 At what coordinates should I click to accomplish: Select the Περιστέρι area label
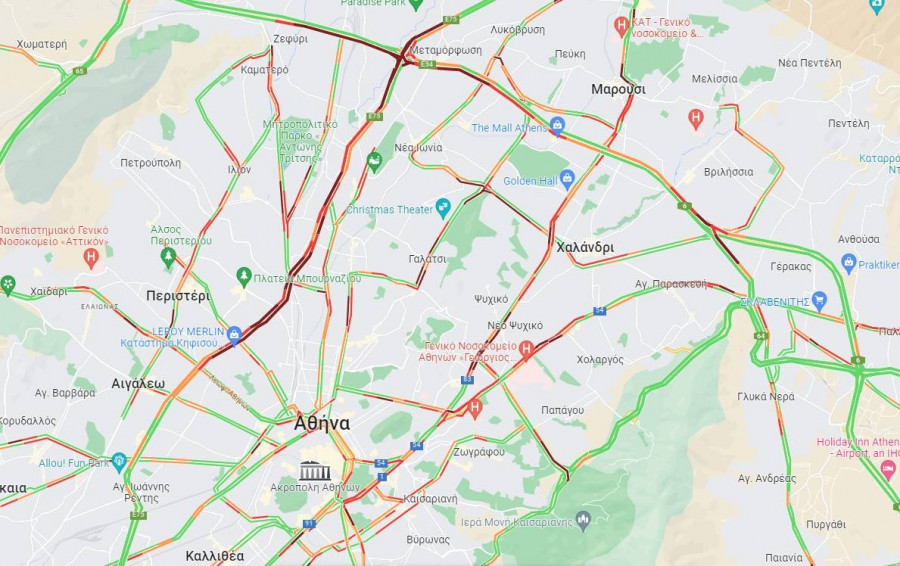coord(178,296)
